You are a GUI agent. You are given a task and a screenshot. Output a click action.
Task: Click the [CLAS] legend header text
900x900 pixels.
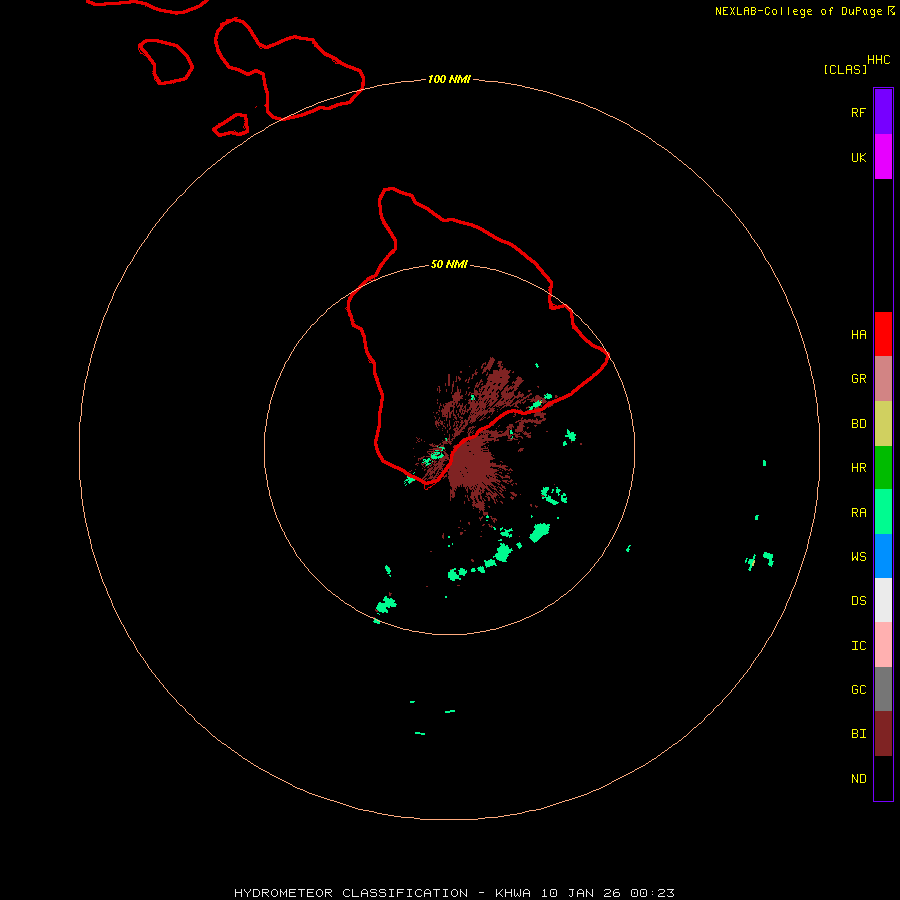(x=845, y=69)
